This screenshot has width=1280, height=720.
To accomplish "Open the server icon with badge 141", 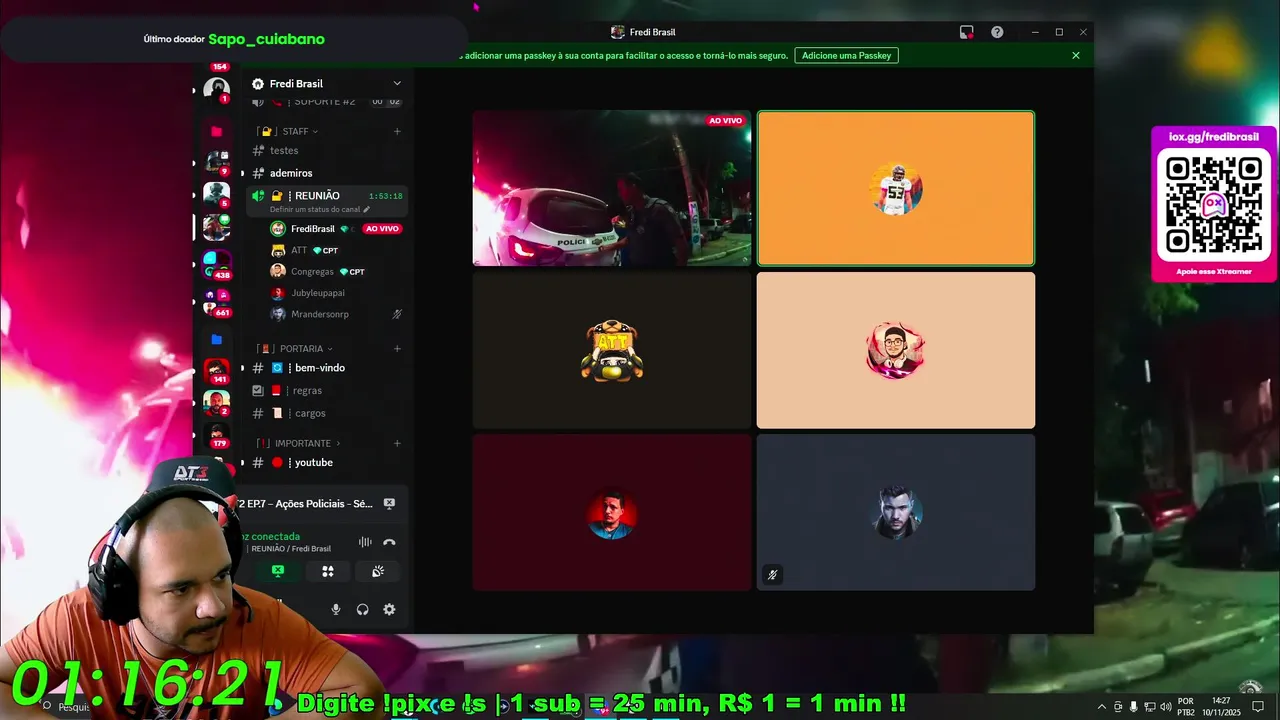I will tap(216, 371).
